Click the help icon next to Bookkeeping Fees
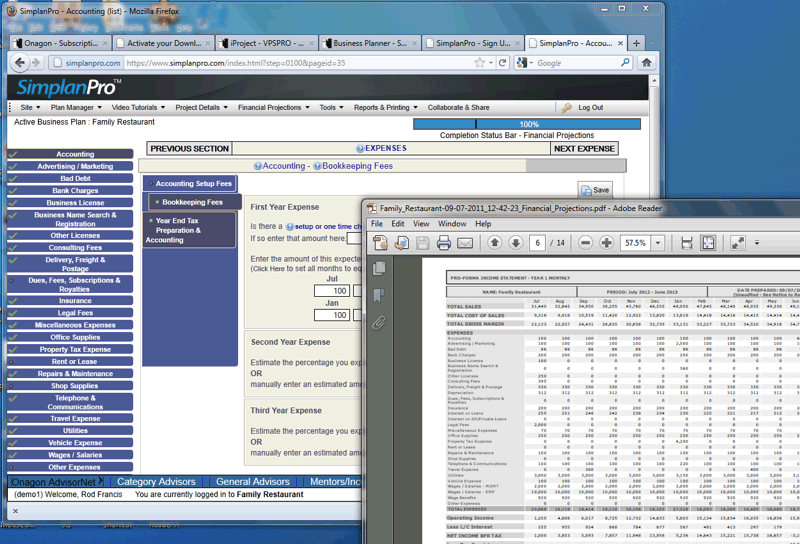The image size is (800, 544). (x=317, y=166)
